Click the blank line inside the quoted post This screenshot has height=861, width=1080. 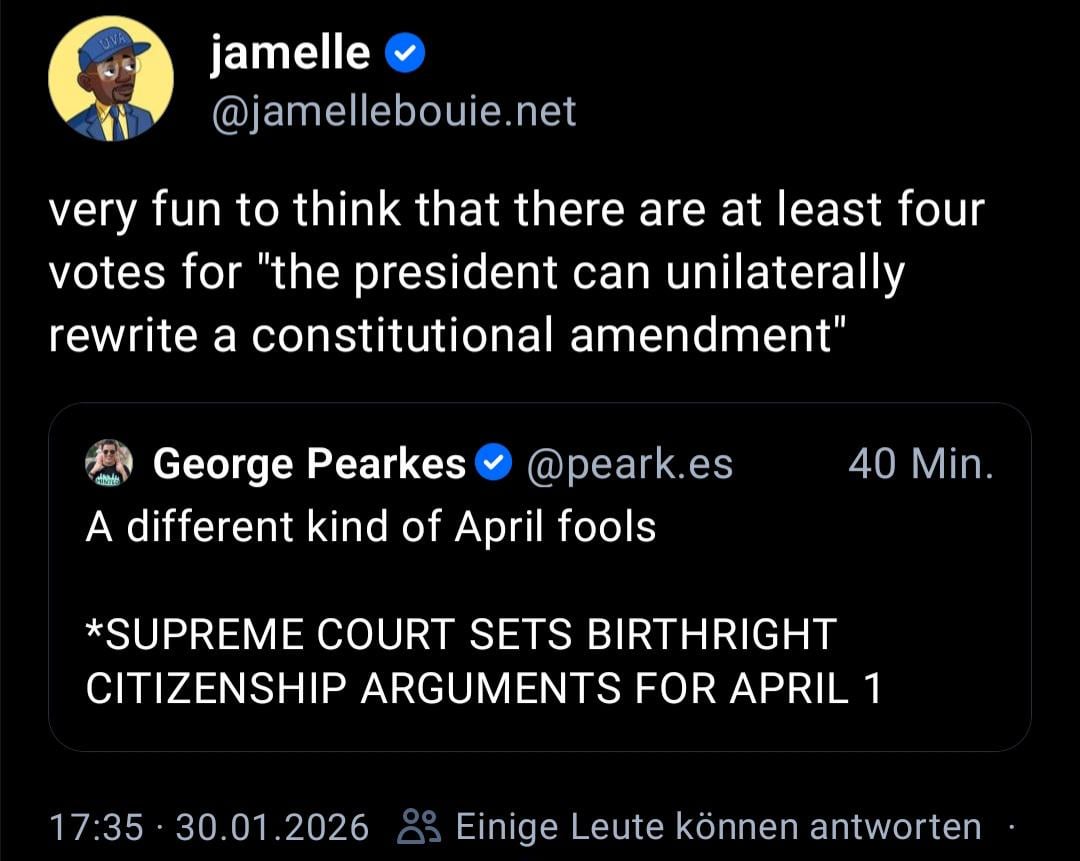(400, 581)
